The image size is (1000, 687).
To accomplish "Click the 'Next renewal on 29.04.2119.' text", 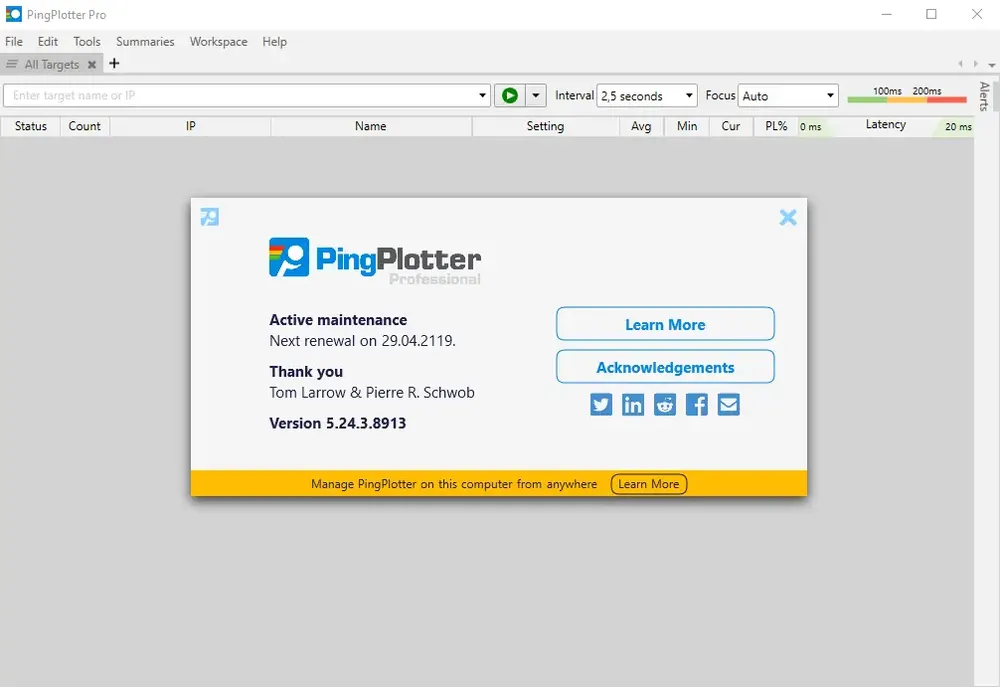I will click(x=362, y=341).
